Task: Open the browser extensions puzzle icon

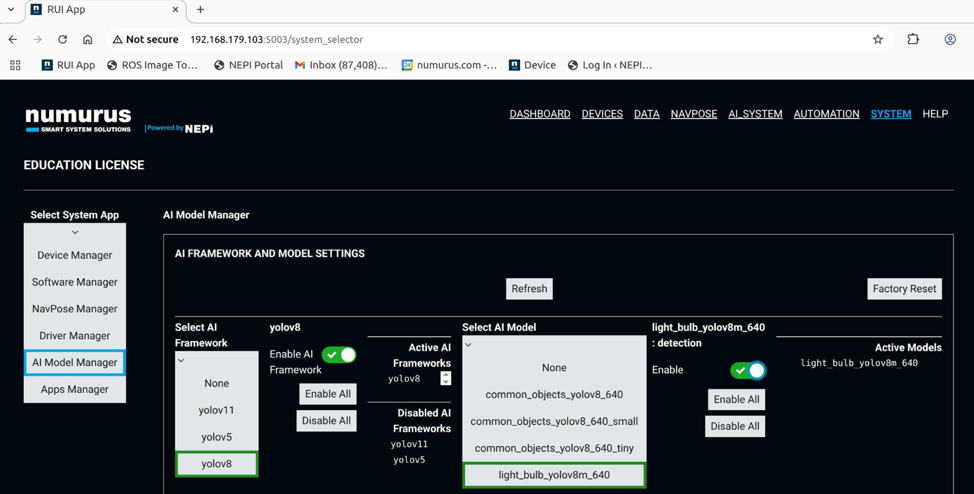Action: point(913,40)
